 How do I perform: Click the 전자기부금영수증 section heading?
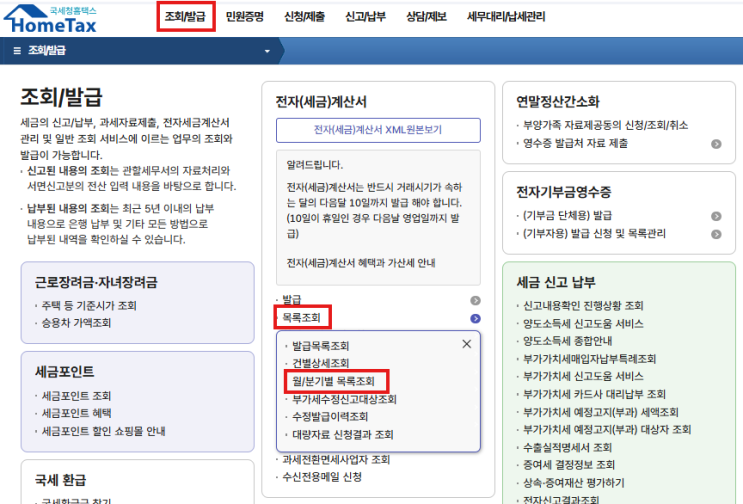(x=563, y=192)
